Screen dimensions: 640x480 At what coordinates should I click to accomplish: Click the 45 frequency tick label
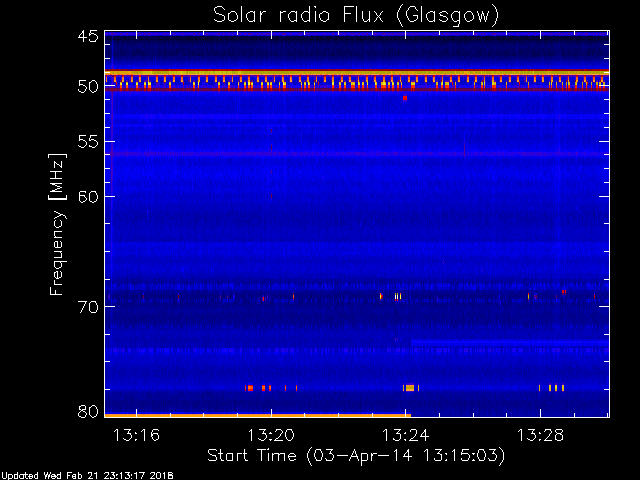pos(88,36)
